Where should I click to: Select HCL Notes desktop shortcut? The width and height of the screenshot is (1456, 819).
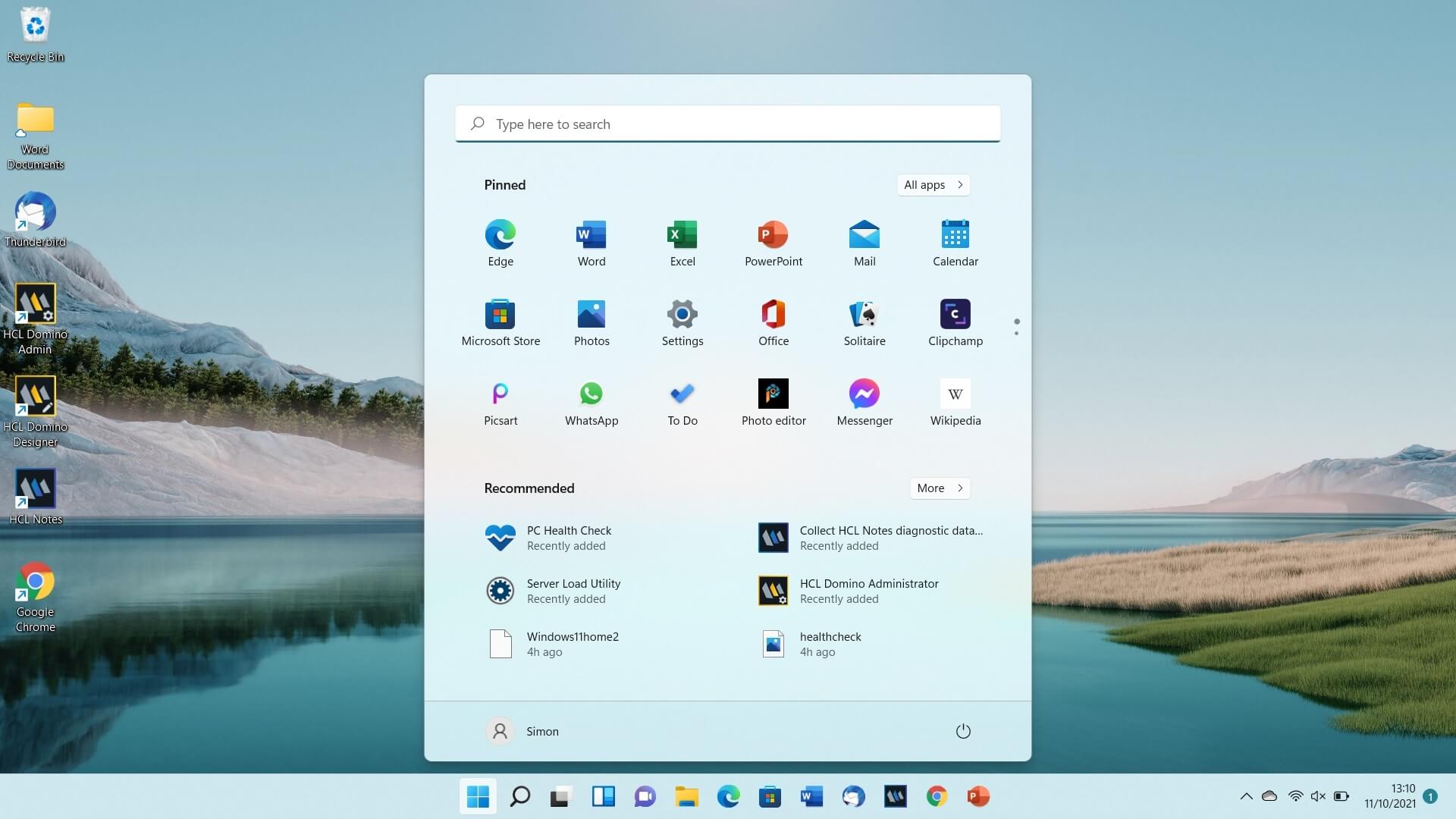(35, 497)
